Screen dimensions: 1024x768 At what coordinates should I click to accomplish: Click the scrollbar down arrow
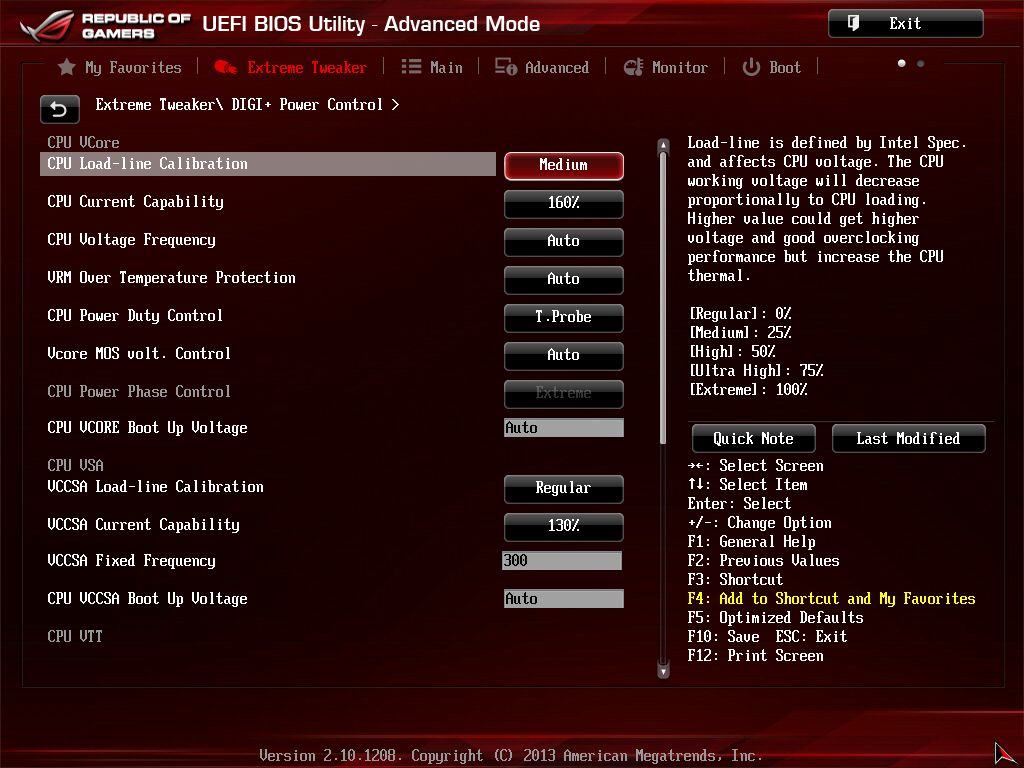tap(664, 671)
